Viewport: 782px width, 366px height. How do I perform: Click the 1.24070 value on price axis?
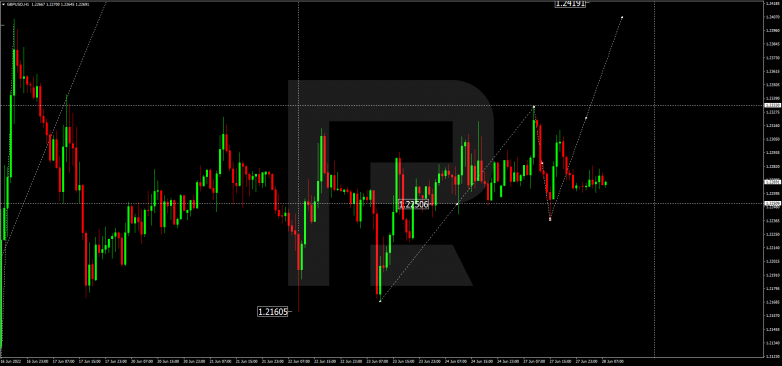(773, 17)
